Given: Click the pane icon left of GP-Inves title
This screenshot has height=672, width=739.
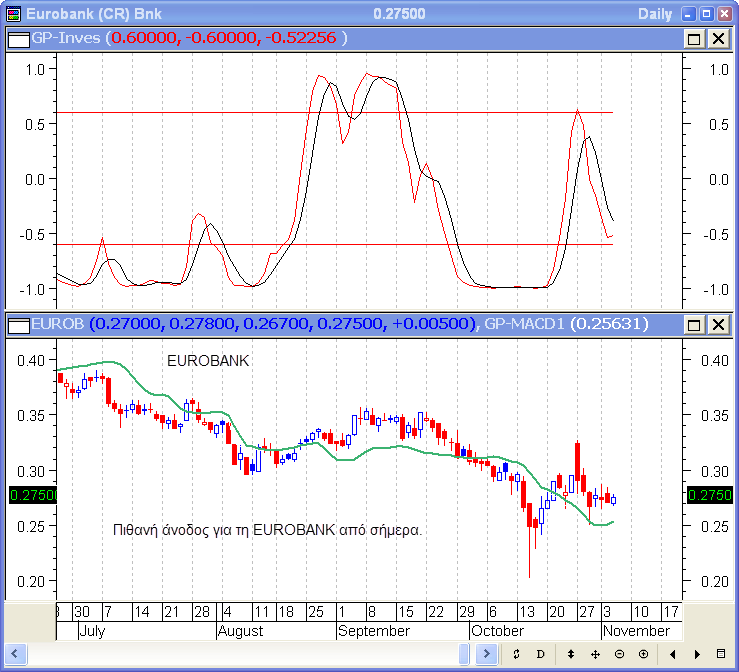Looking at the screenshot, I should coord(18,38).
